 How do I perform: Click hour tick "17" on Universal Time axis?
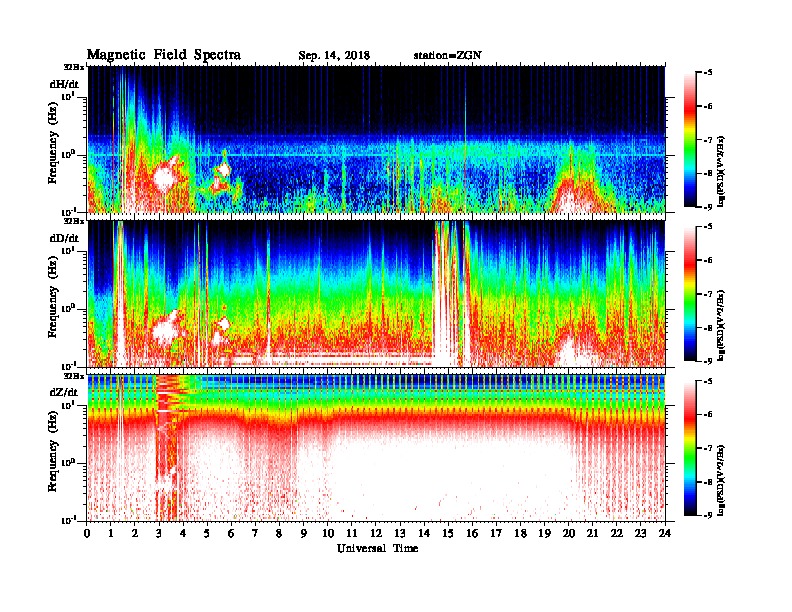click(x=496, y=533)
